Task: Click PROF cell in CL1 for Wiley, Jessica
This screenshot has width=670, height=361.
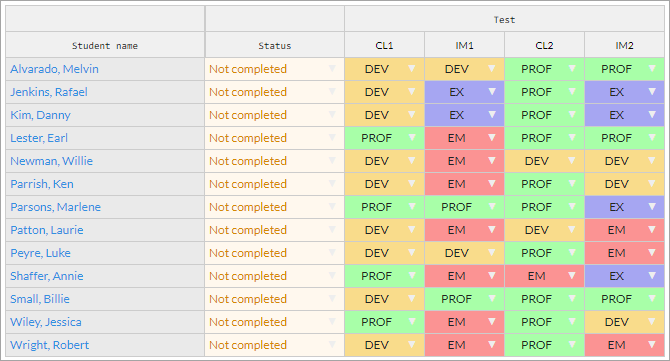Action: pyautogui.click(x=384, y=322)
